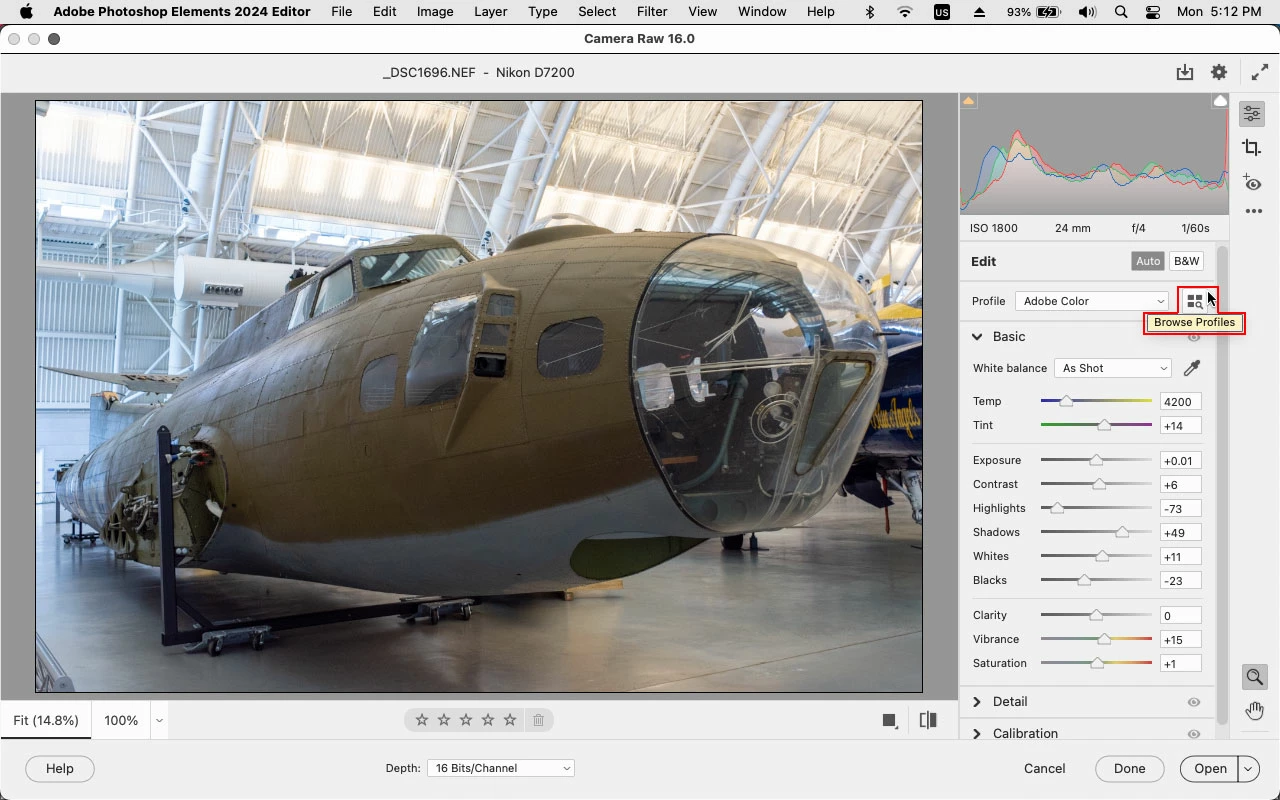
Task: Open Camera Raw preferences gear
Action: (x=1218, y=72)
